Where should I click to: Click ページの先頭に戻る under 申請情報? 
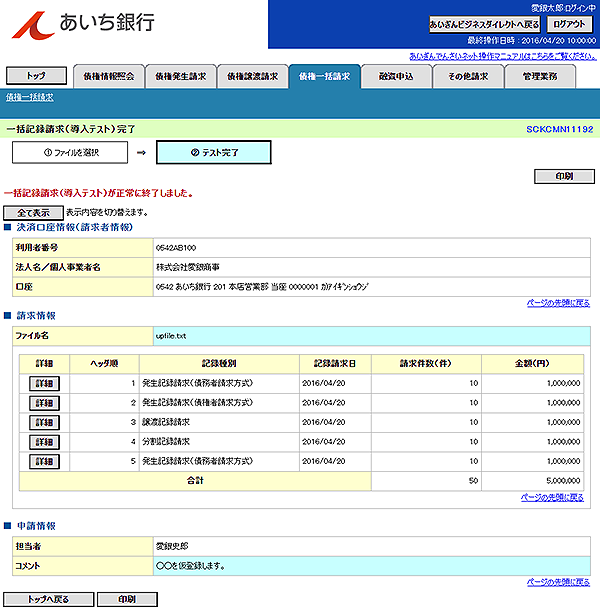(x=558, y=582)
